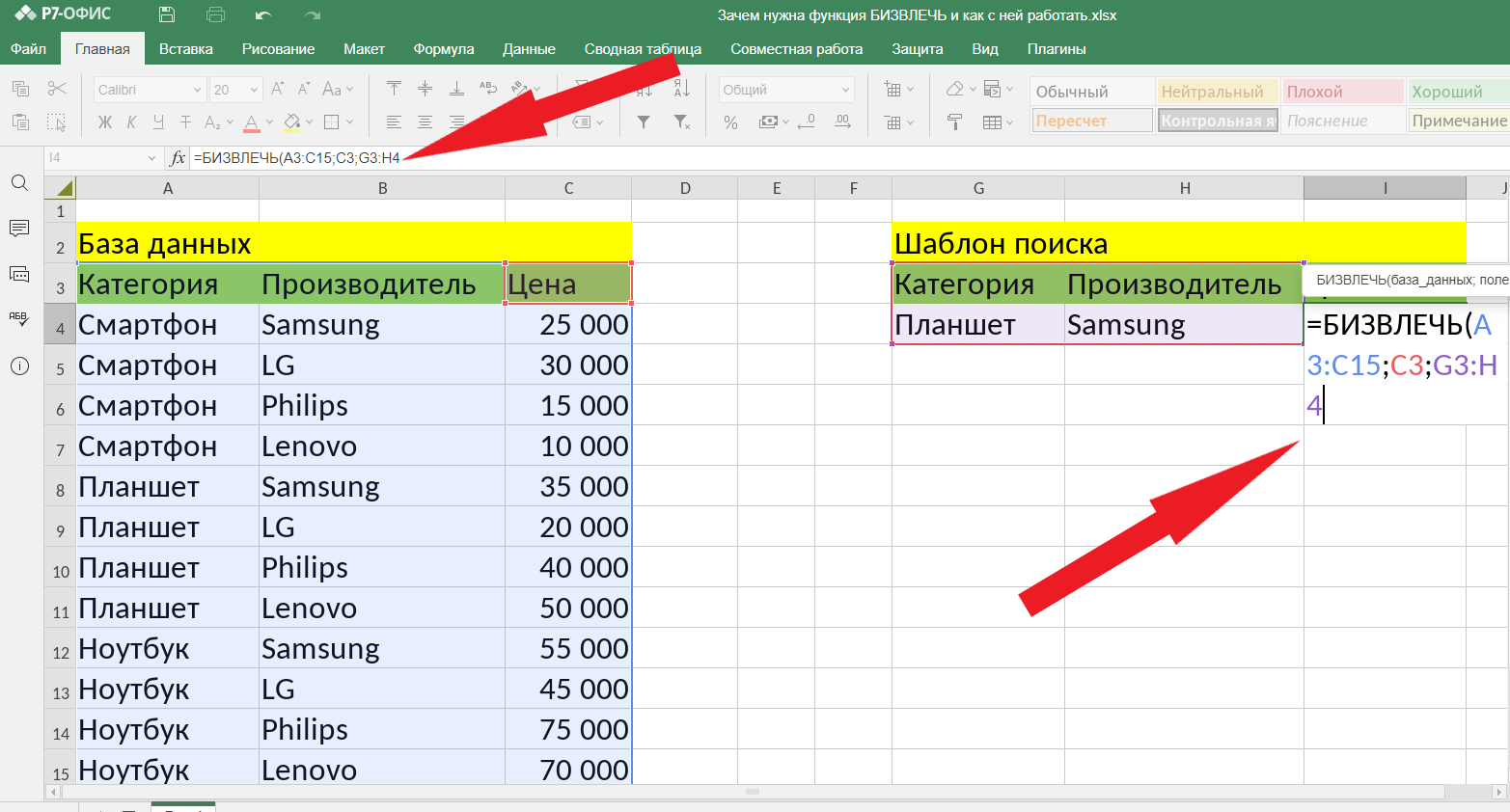Image resolution: width=1510 pixels, height=812 pixels.
Task: Click the fx Insert function button
Action: [178, 157]
